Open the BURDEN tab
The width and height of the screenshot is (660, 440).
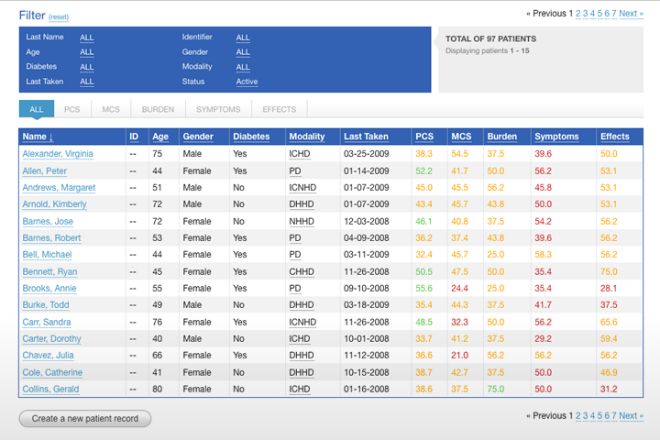coord(158,109)
